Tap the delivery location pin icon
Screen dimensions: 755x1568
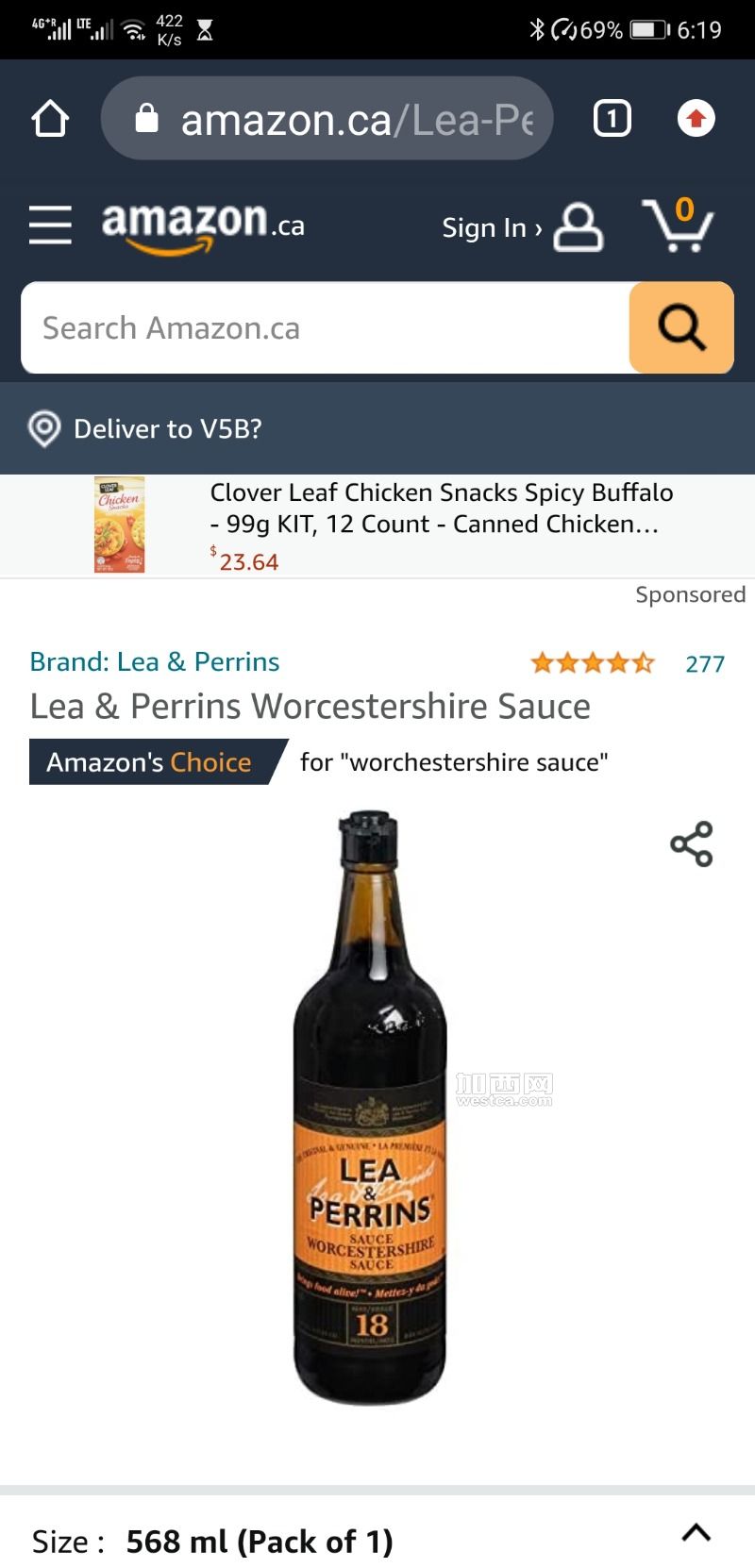[x=44, y=429]
